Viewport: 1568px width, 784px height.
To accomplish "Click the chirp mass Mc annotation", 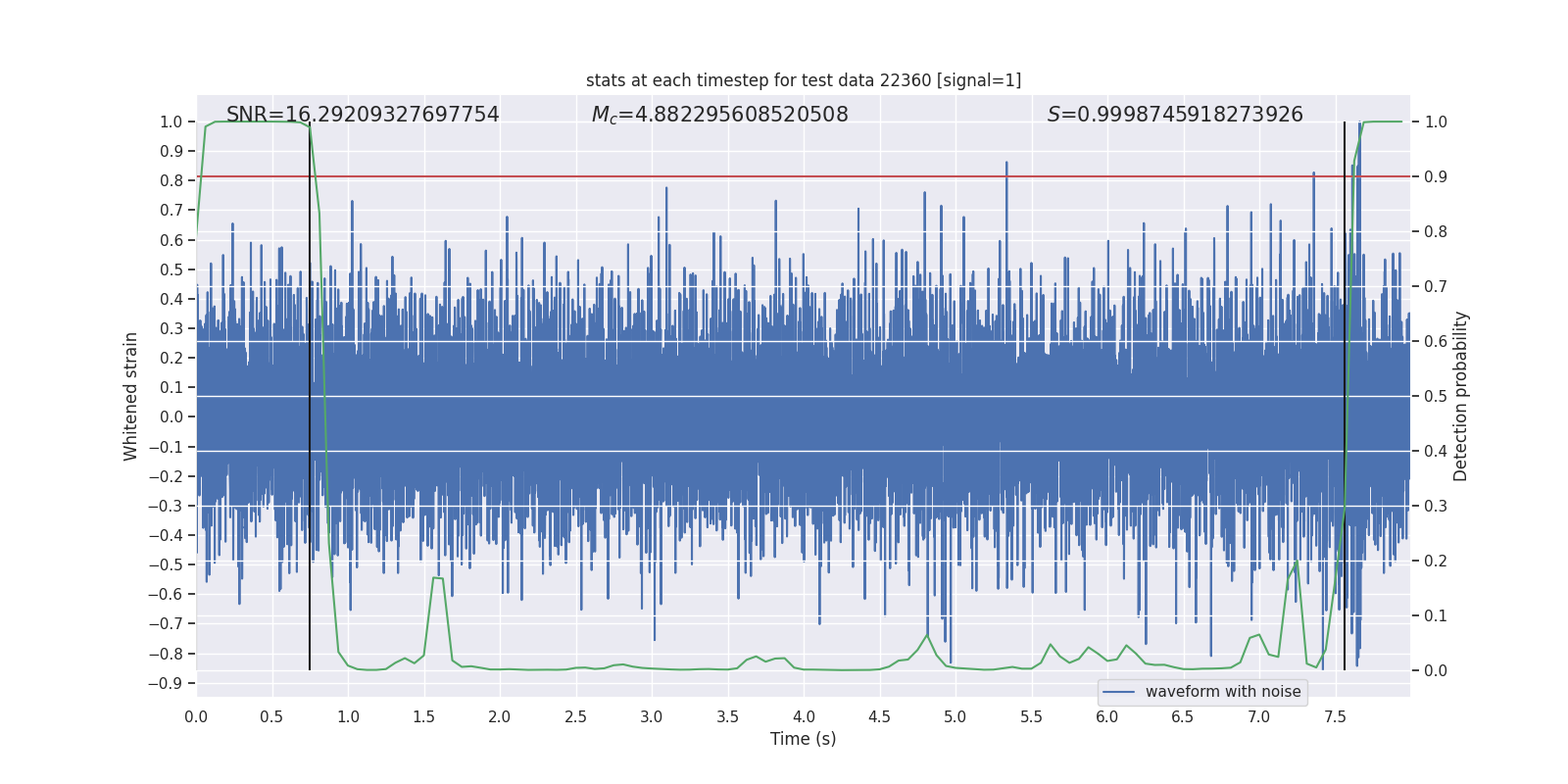I will click(x=720, y=115).
